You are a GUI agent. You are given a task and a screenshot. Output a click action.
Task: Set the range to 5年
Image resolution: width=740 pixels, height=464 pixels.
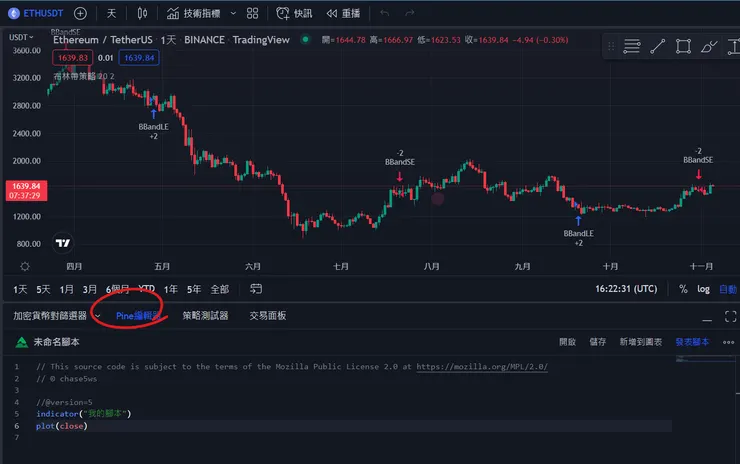(x=194, y=289)
